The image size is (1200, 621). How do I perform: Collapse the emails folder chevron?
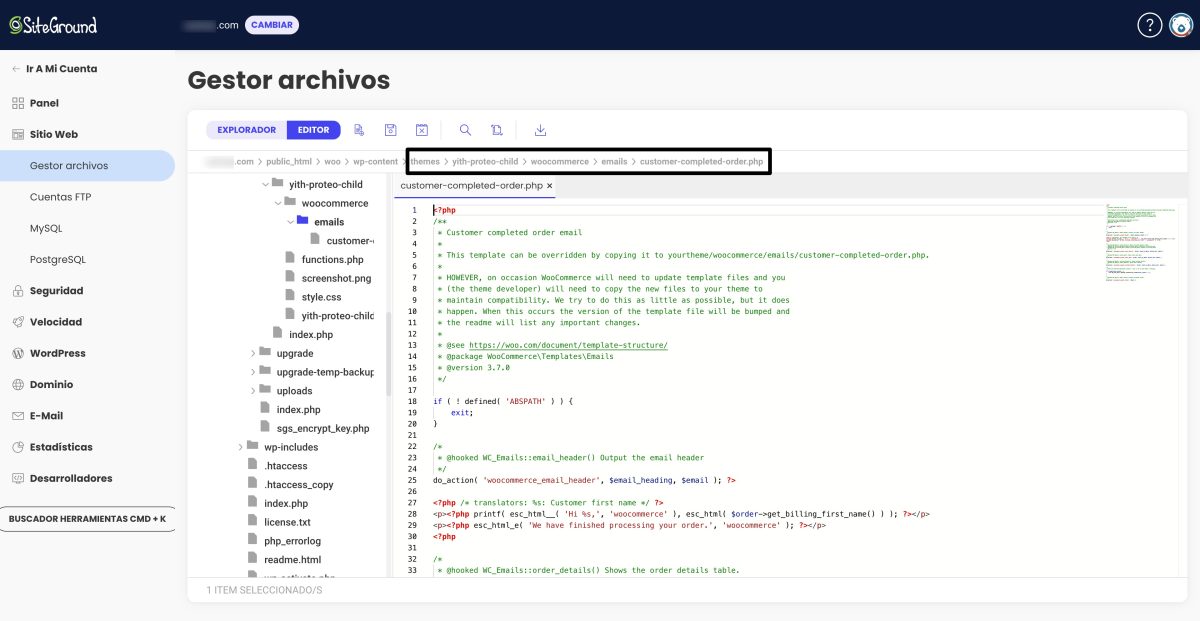(290, 222)
